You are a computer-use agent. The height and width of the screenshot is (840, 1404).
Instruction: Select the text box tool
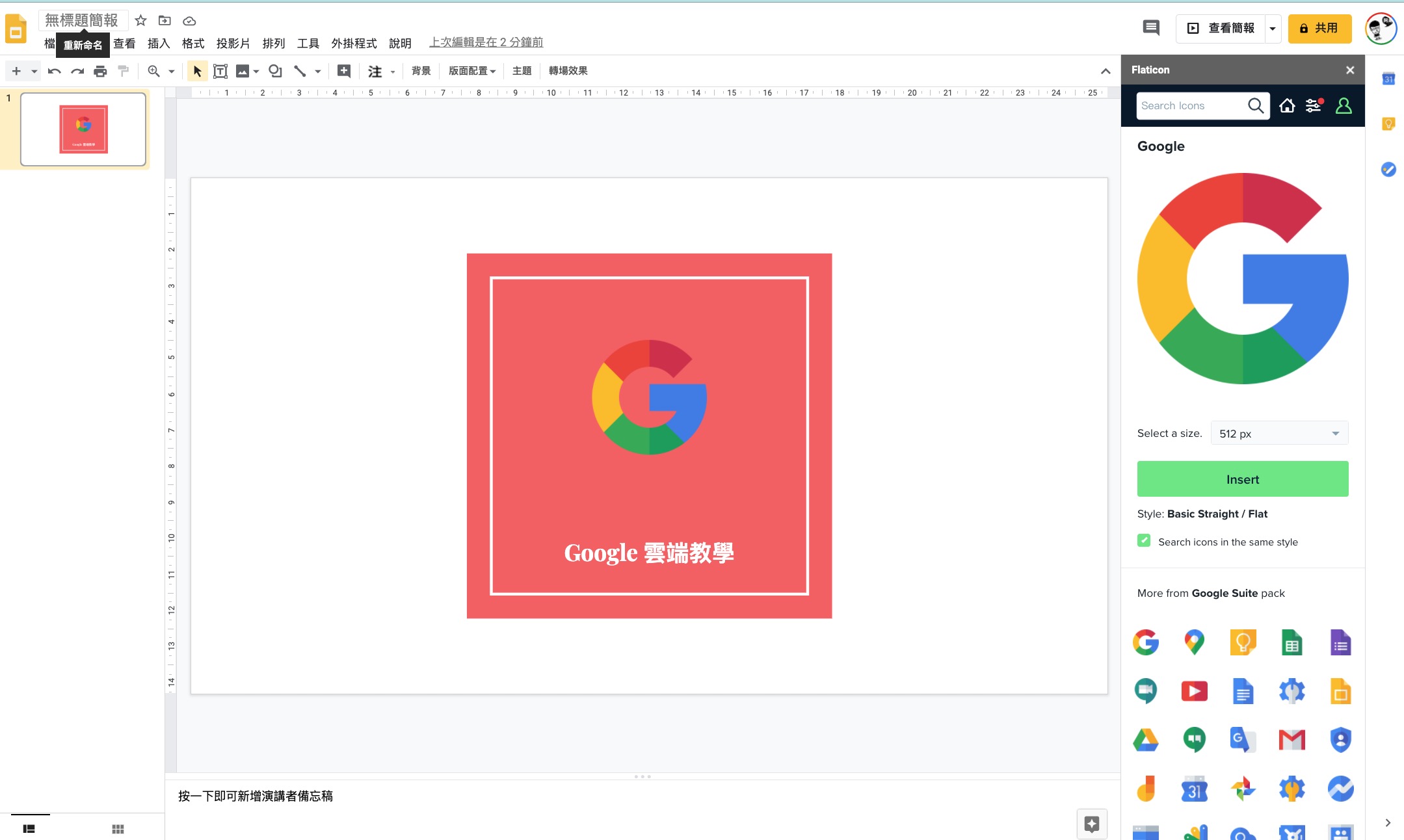pyautogui.click(x=220, y=71)
